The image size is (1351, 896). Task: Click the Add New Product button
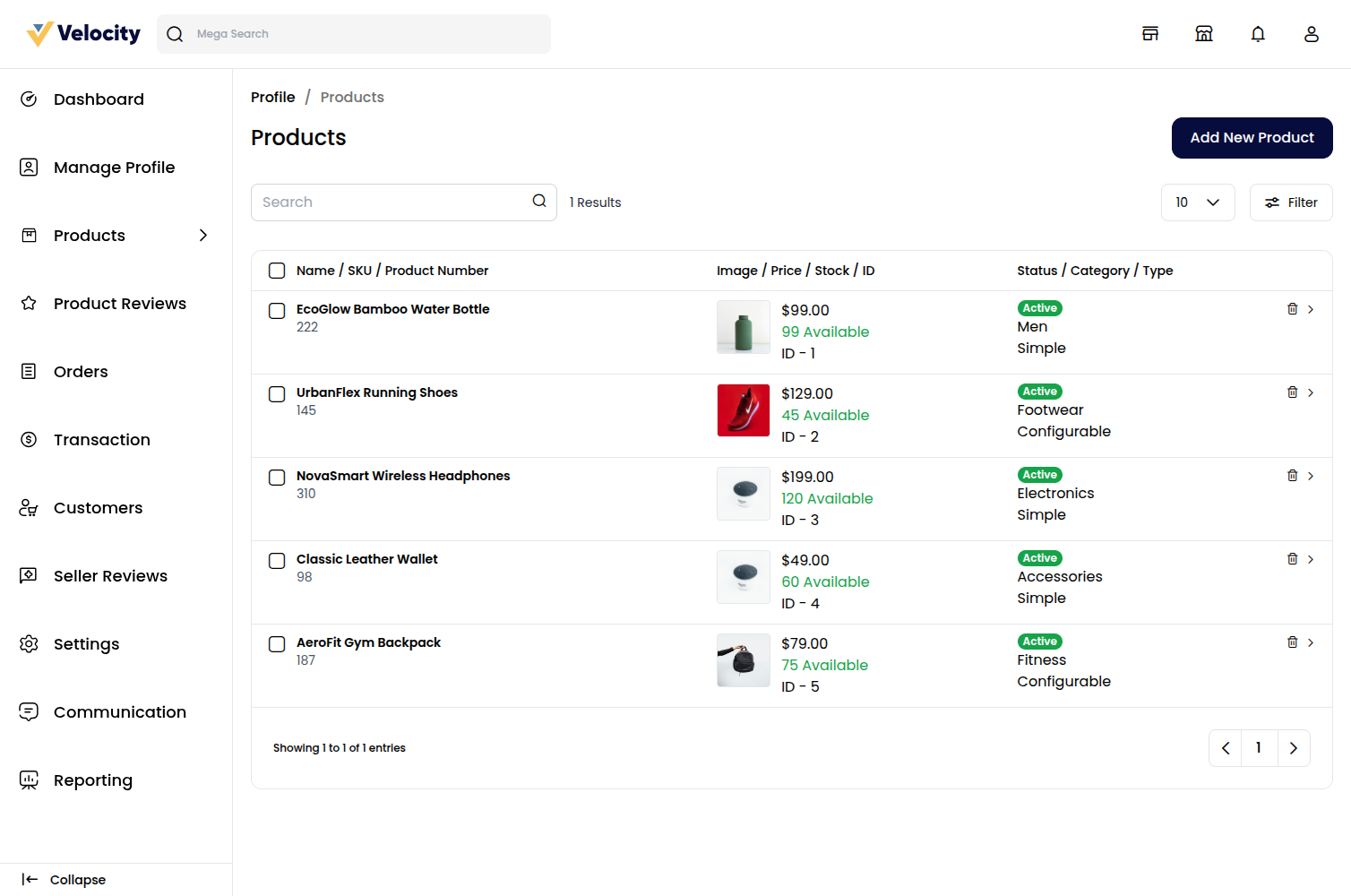1252,138
